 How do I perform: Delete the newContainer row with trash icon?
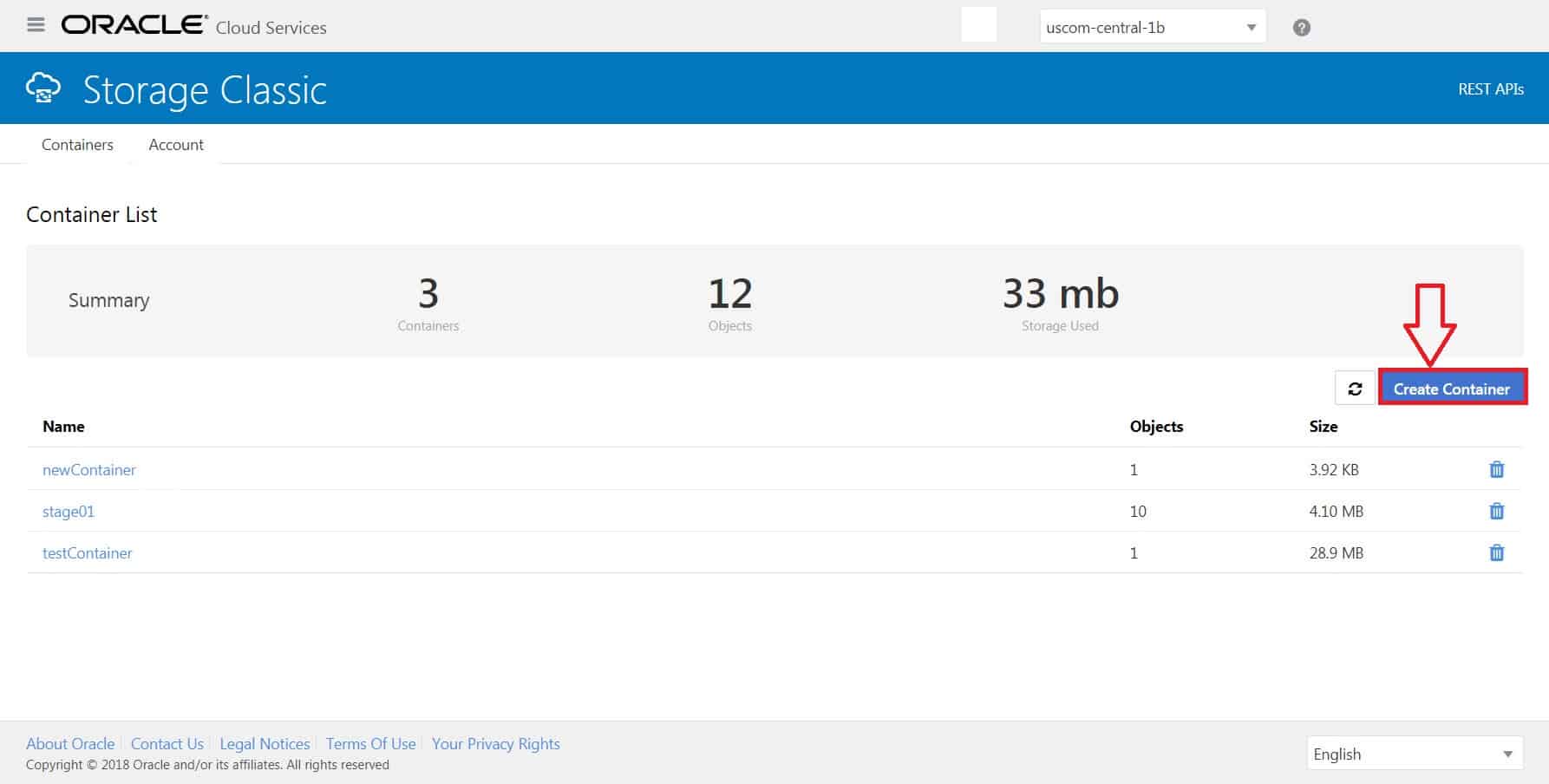coord(1496,469)
